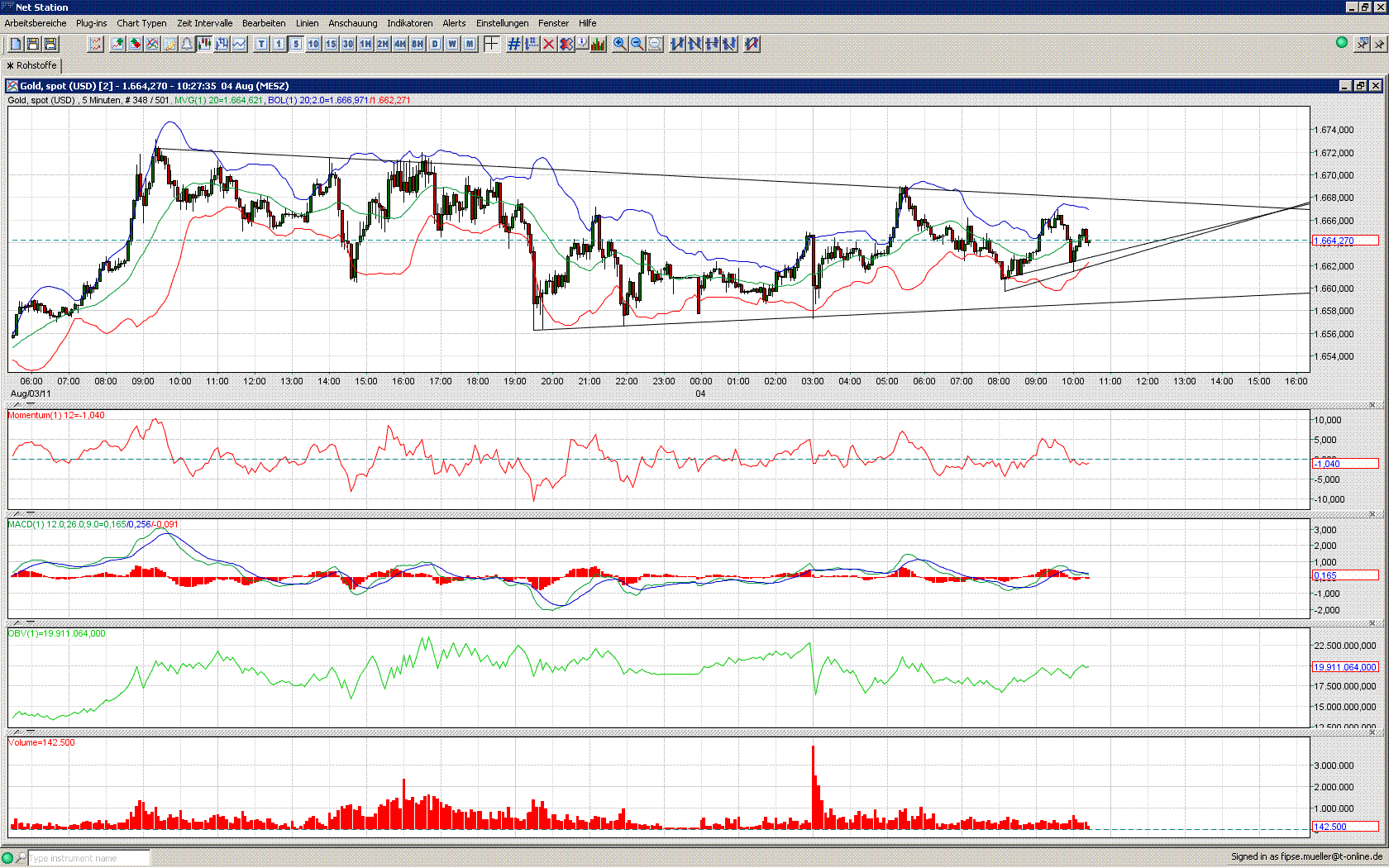
Task: Toggle the chart grid hash icon
Action: (x=513, y=44)
